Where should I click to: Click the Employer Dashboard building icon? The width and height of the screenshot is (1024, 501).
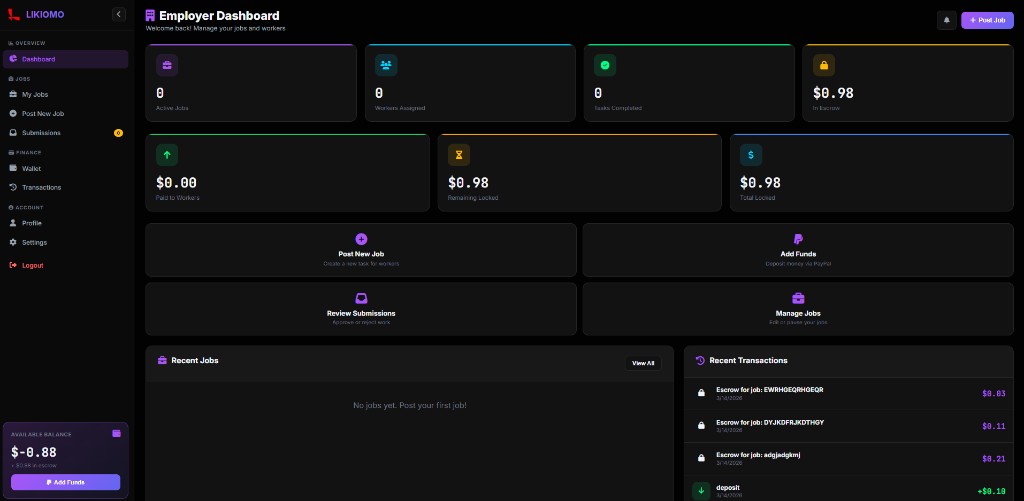pos(150,16)
